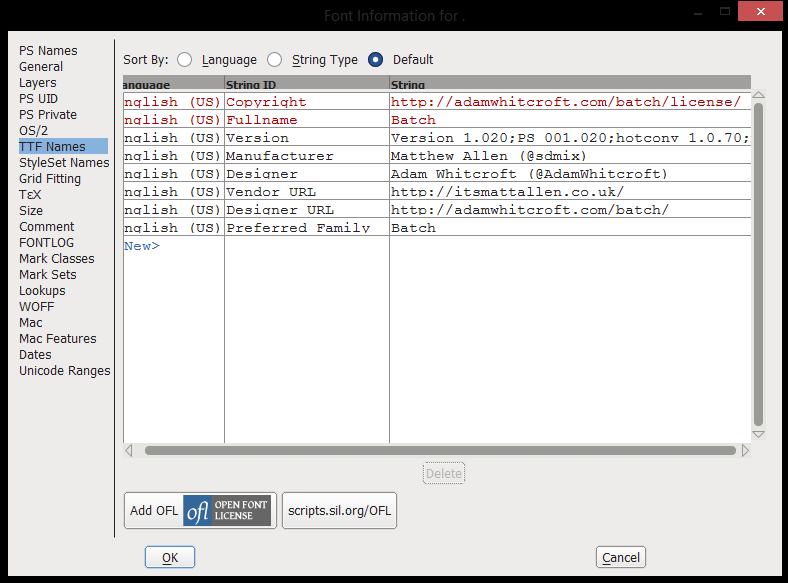Open the OS/2 section
The image size is (788, 583).
point(34,131)
